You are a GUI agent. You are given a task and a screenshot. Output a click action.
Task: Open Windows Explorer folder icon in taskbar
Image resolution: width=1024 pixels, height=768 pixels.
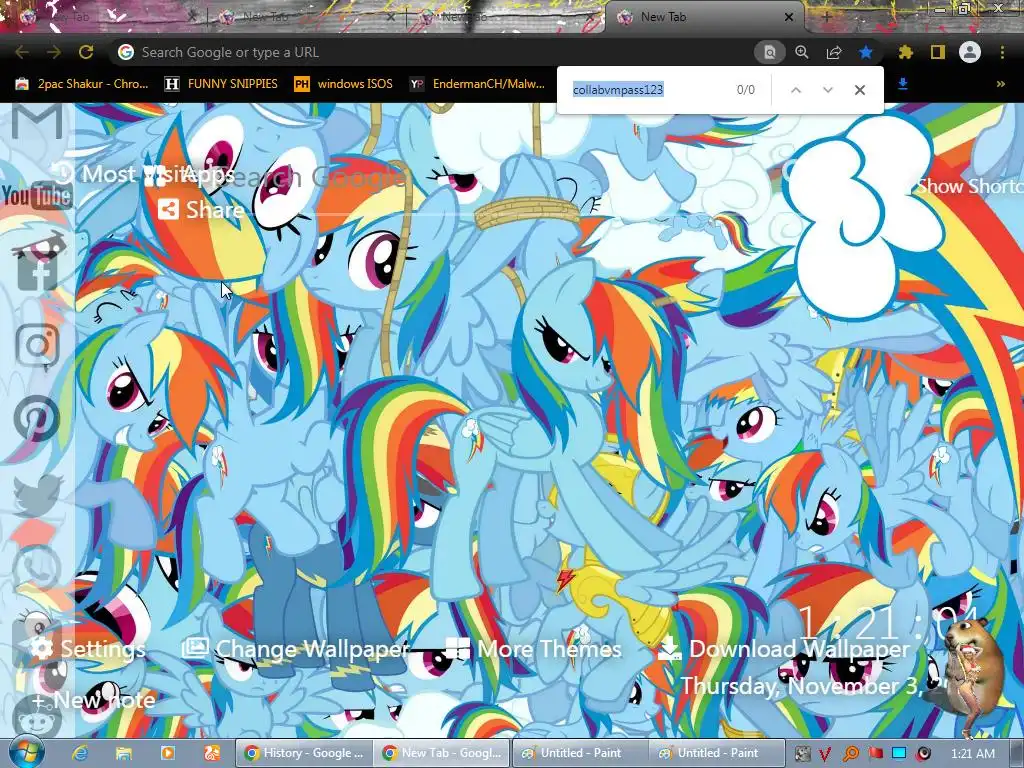tap(124, 754)
